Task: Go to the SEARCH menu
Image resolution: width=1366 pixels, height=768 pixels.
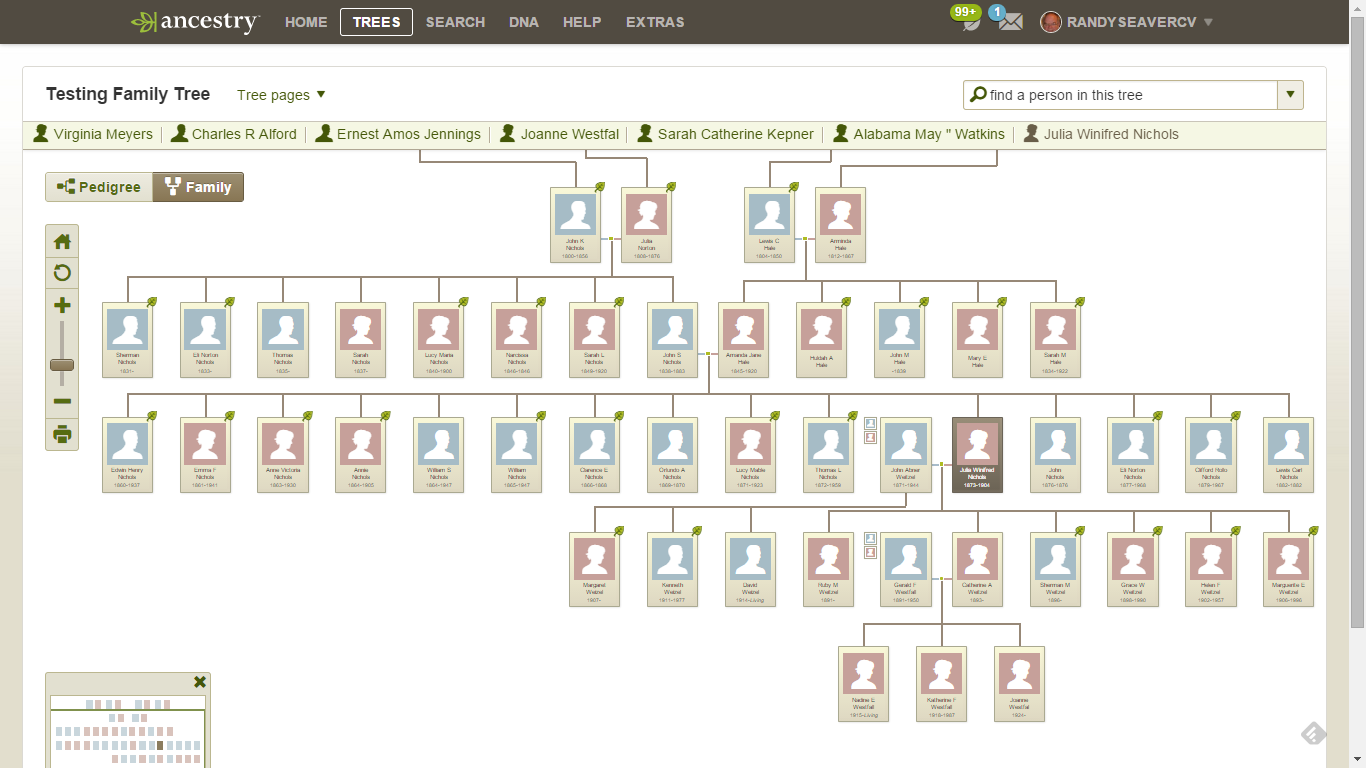Action: tap(455, 21)
